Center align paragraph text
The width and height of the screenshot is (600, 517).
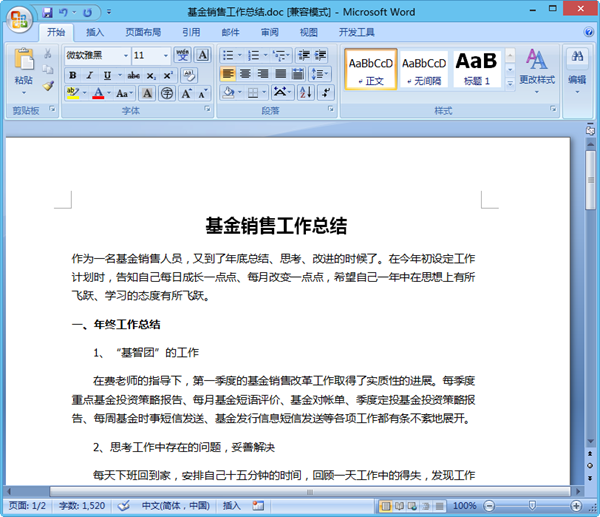(x=246, y=73)
